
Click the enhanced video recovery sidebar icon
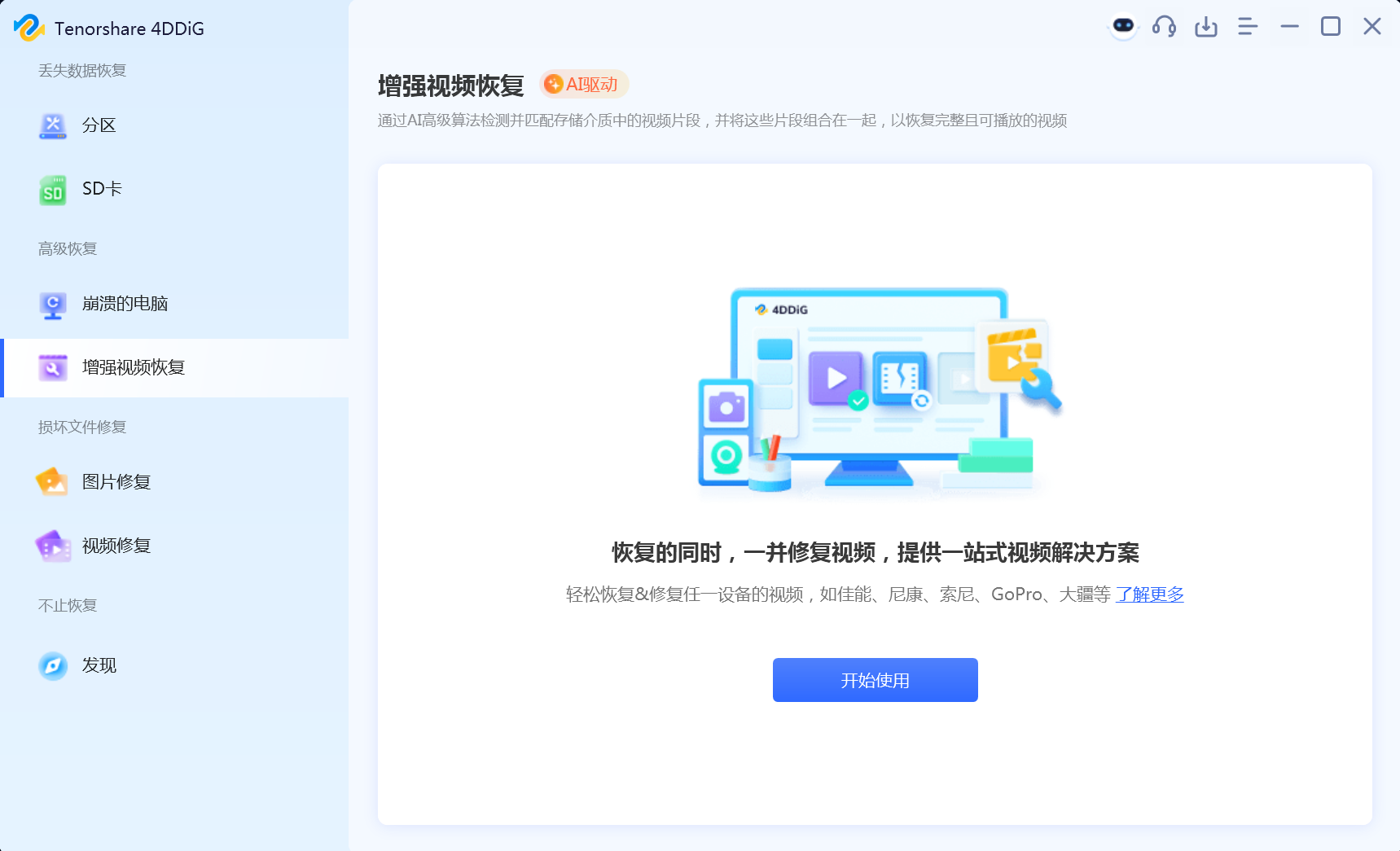(x=53, y=368)
